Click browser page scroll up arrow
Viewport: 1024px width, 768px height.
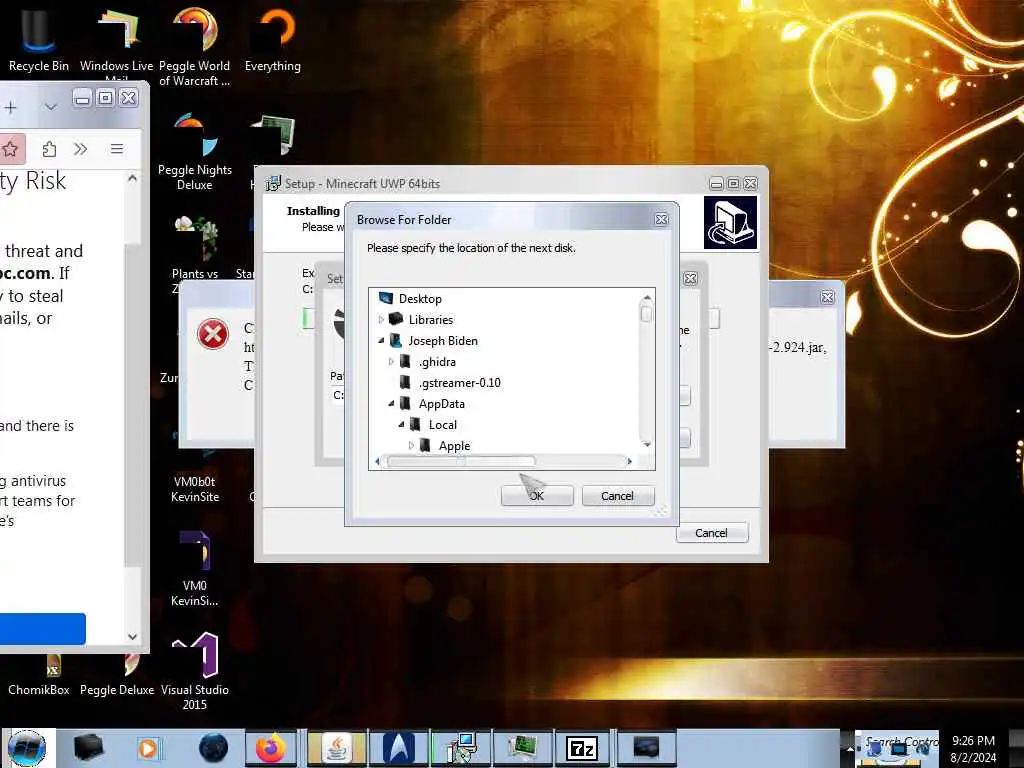tap(133, 178)
